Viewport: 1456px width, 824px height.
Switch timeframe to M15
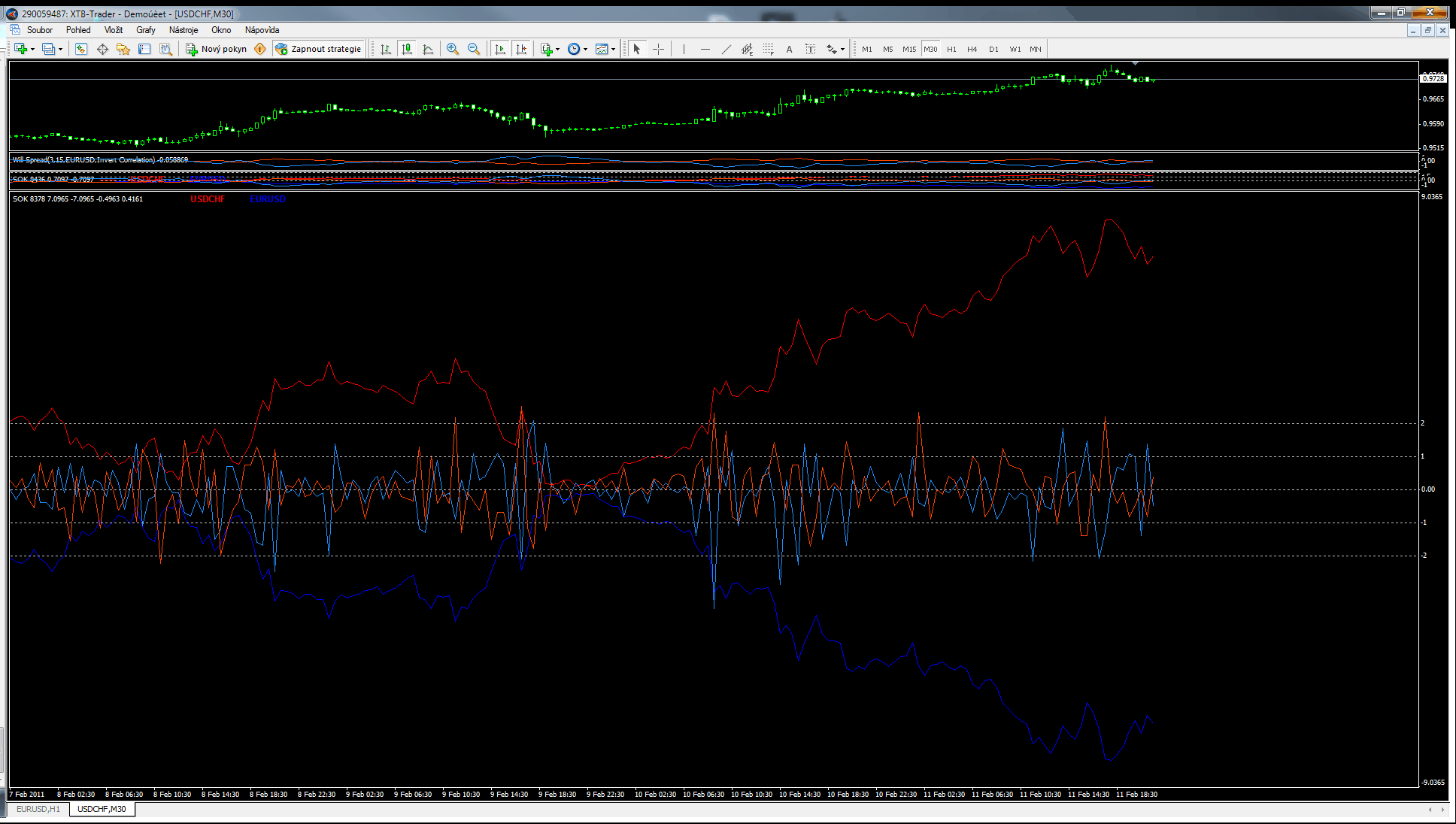(909, 49)
